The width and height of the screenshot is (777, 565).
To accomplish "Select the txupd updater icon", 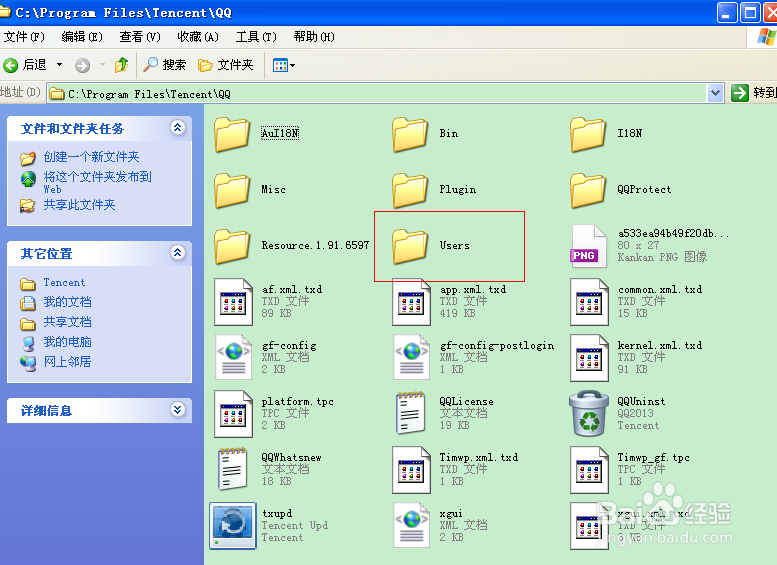I will tap(233, 525).
